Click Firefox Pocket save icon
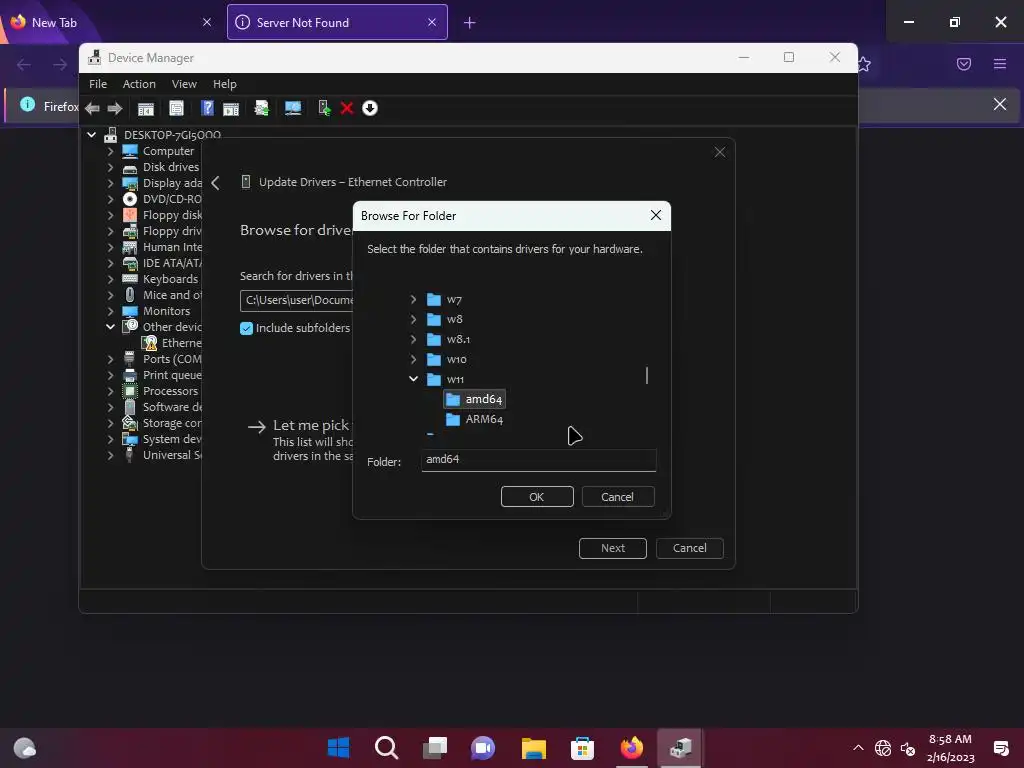 964,64
